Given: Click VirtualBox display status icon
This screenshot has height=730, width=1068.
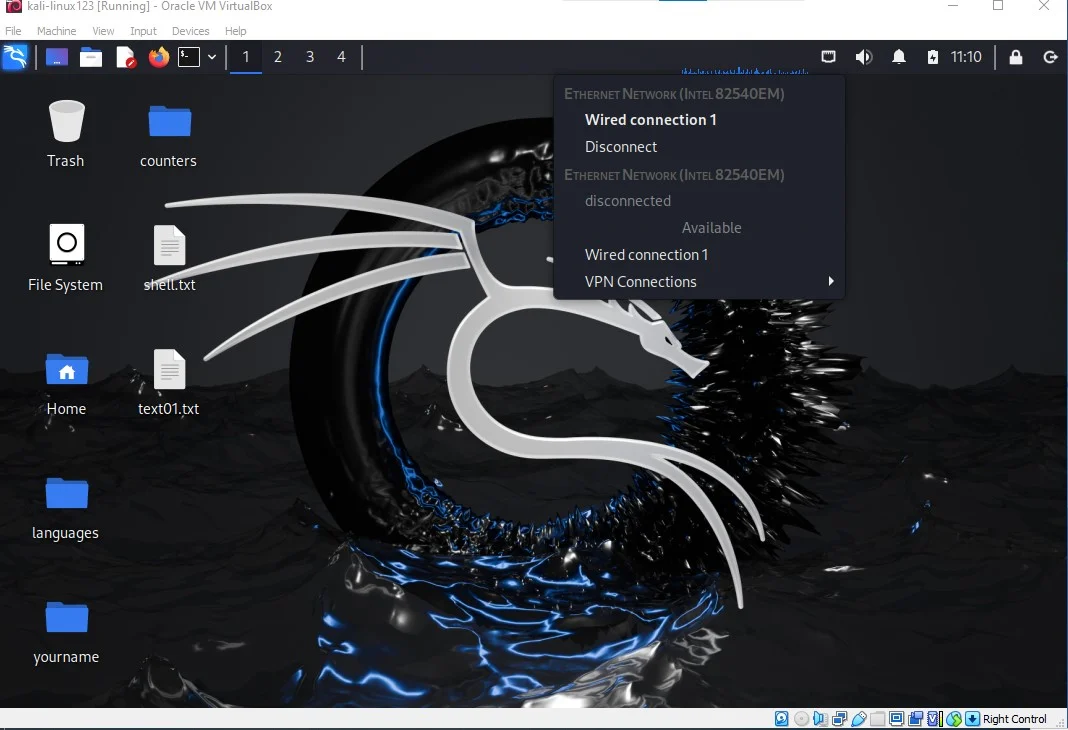Looking at the screenshot, I should click(897, 718).
